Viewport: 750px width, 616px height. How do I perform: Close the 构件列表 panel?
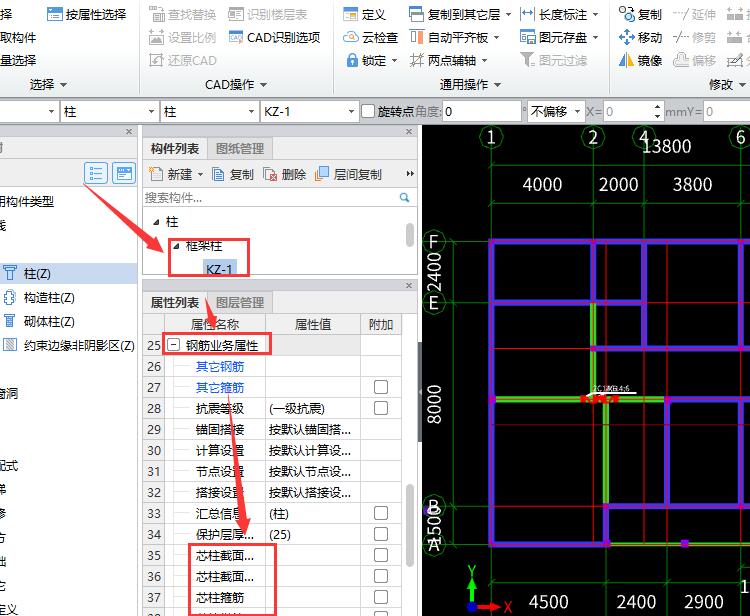[x=409, y=131]
